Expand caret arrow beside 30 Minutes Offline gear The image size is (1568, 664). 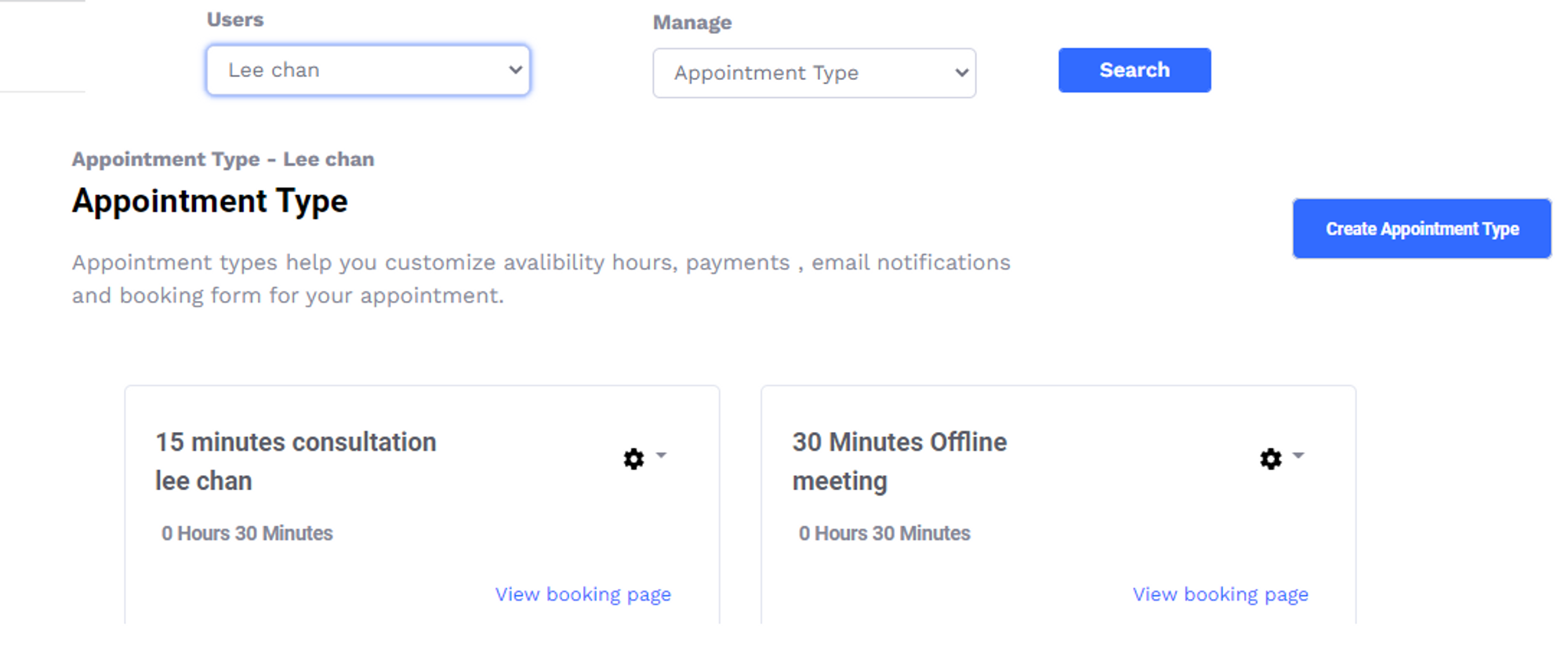click(1298, 455)
